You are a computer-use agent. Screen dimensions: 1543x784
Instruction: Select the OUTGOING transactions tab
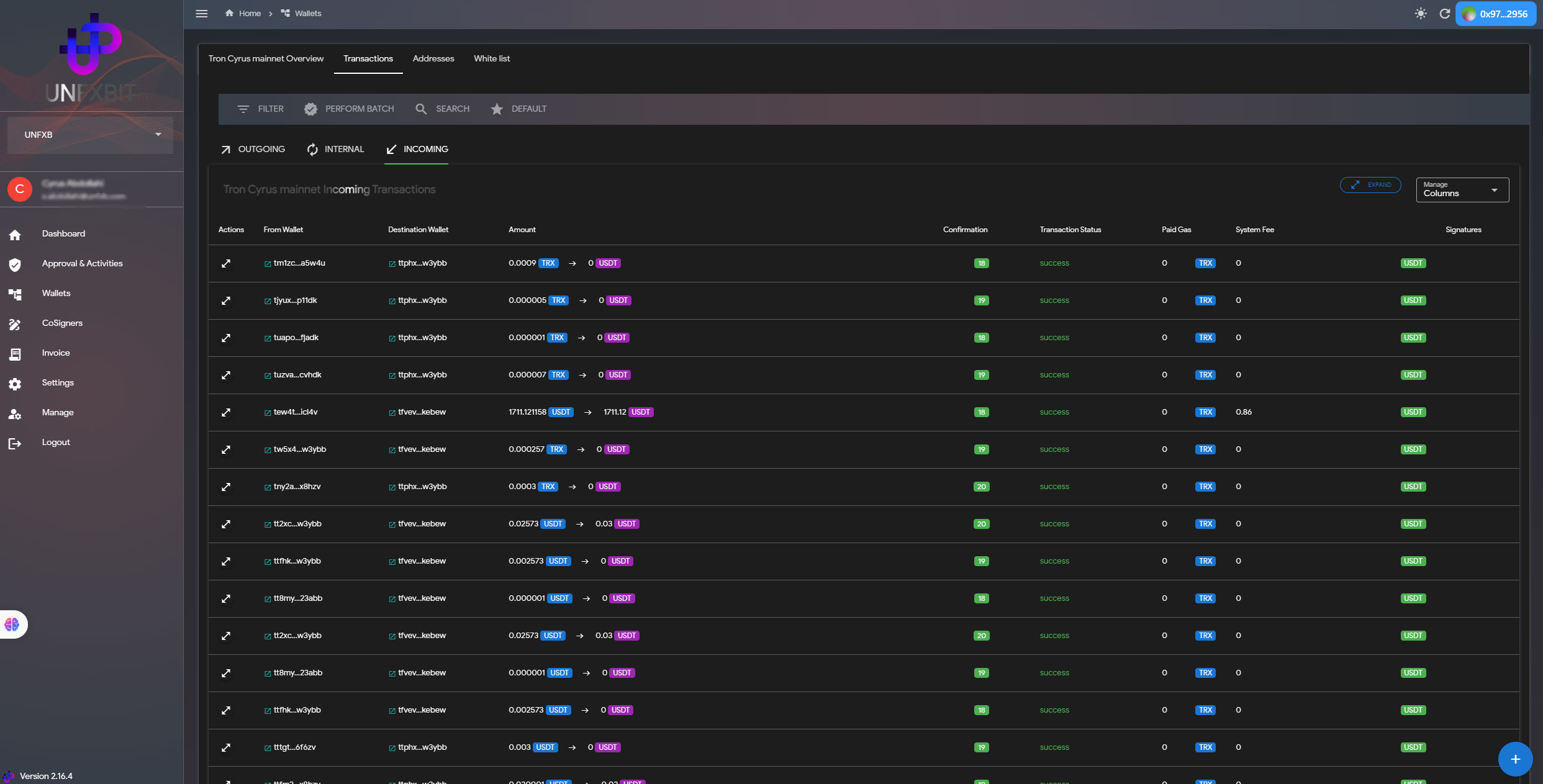click(x=253, y=149)
